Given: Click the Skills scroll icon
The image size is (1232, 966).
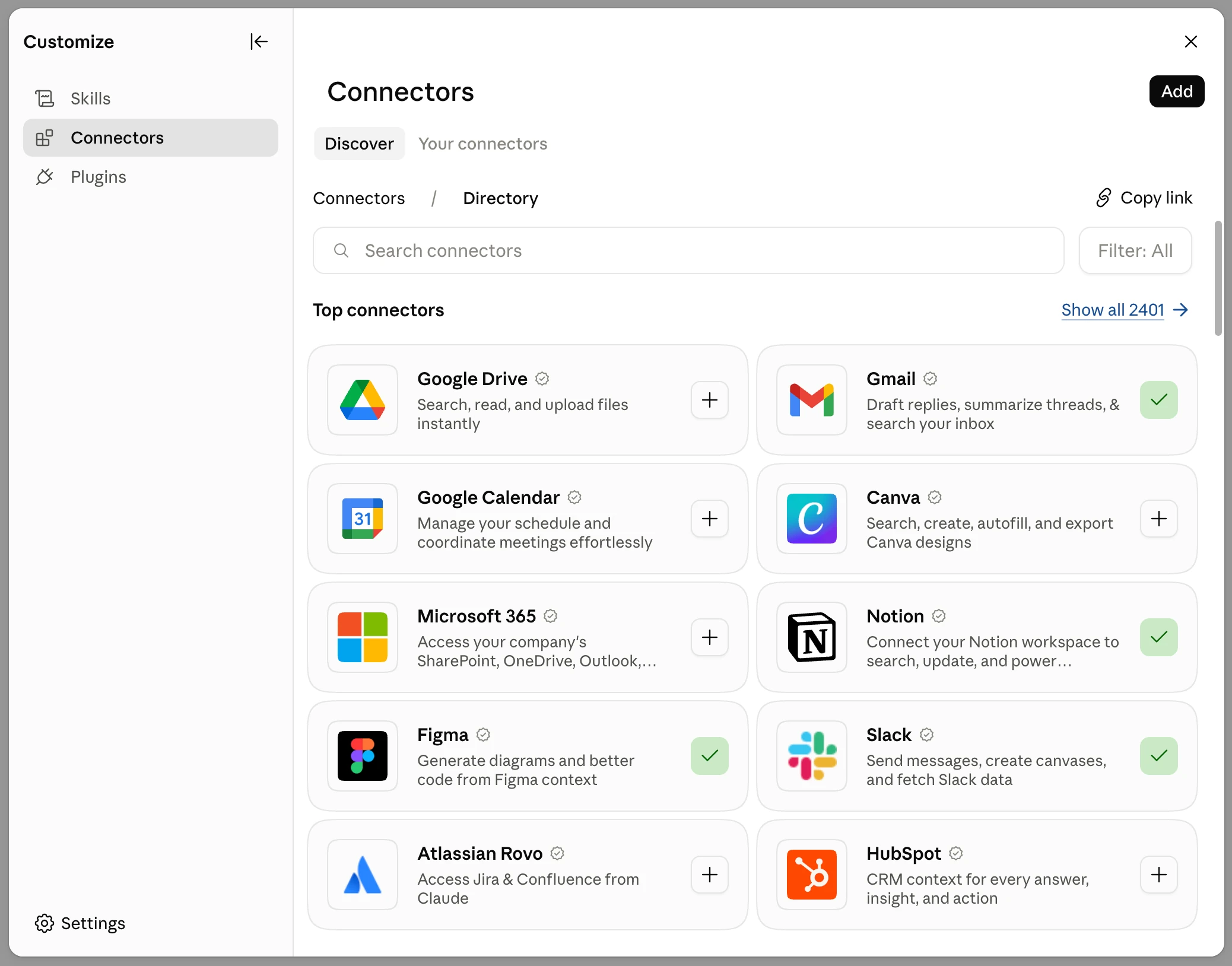Looking at the screenshot, I should point(45,98).
